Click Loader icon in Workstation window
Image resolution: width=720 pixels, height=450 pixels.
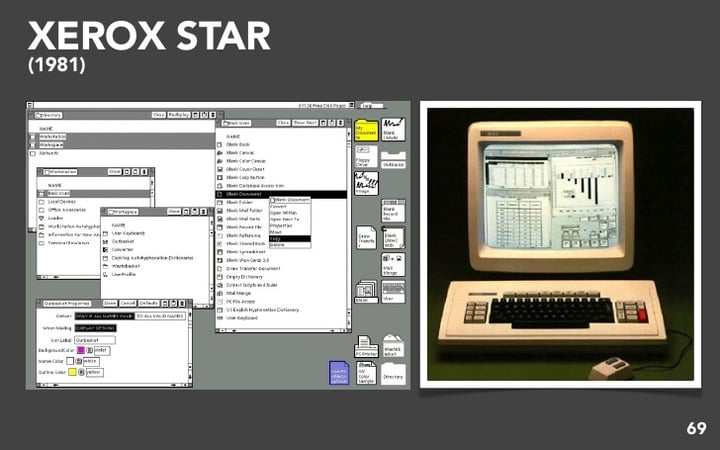pos(41,218)
